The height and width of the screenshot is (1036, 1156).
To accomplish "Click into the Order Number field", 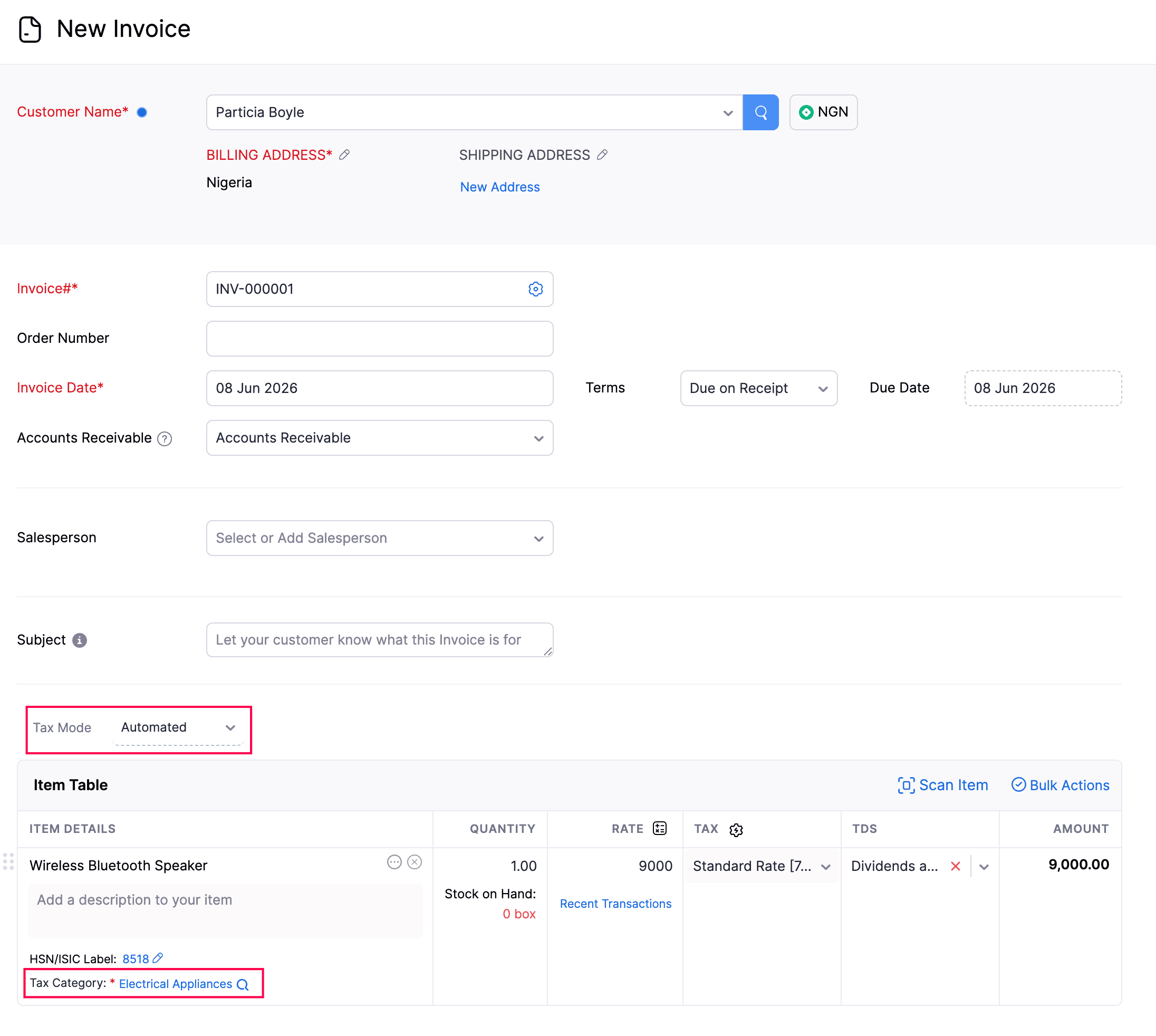I will pos(380,339).
